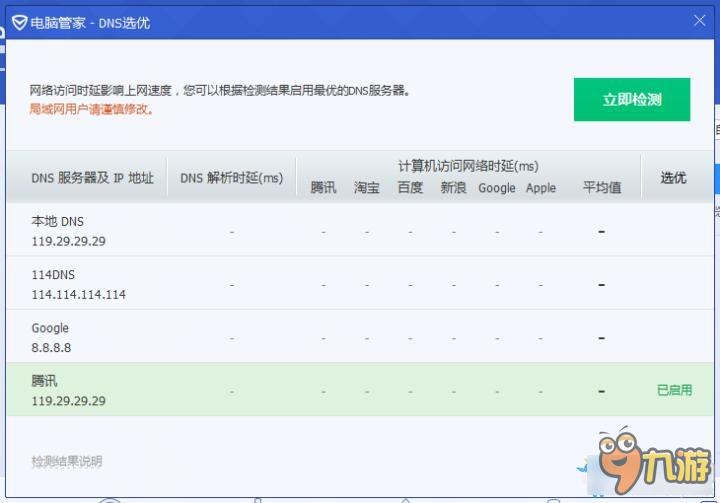The height and width of the screenshot is (503, 720).
Task: Select the 114DNS server name
Action: click(x=53, y=275)
